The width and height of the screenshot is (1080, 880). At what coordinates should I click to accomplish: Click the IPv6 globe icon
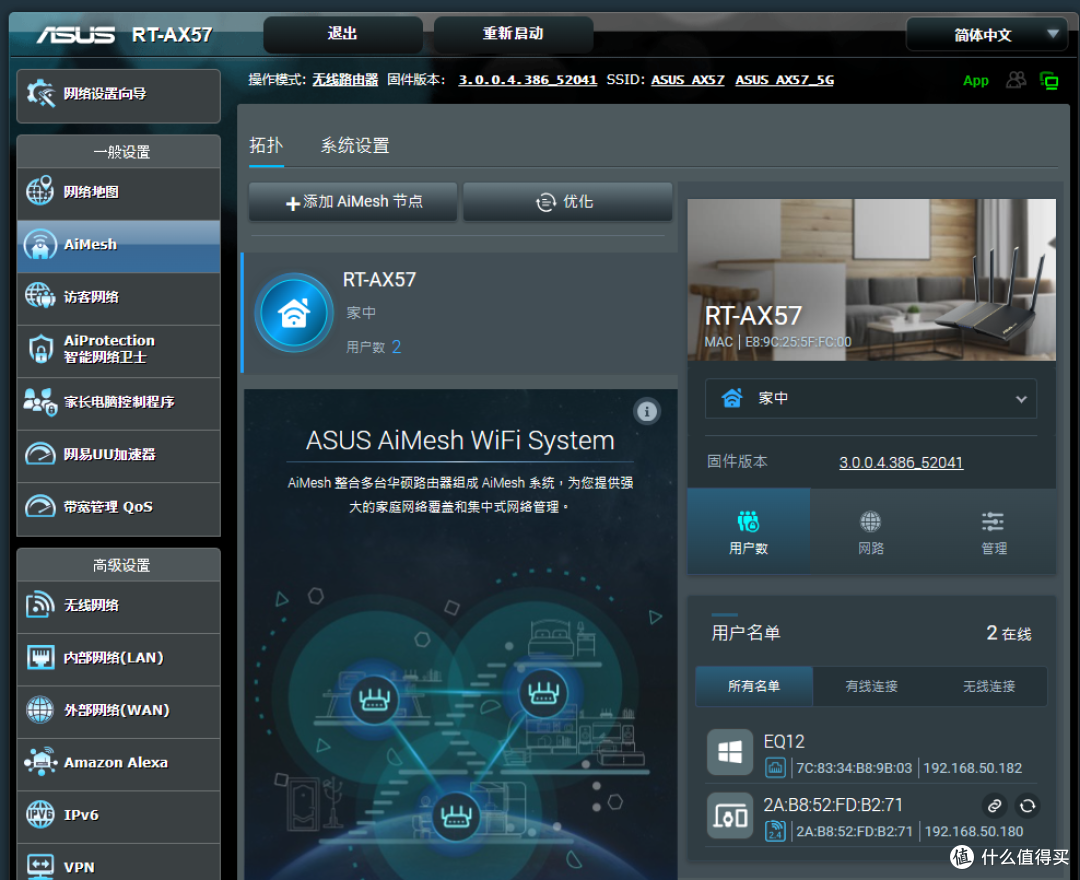coord(40,814)
